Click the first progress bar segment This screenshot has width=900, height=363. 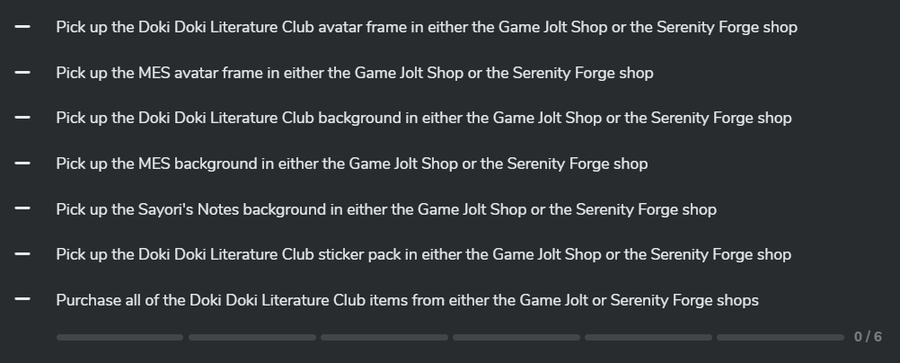click(x=120, y=338)
